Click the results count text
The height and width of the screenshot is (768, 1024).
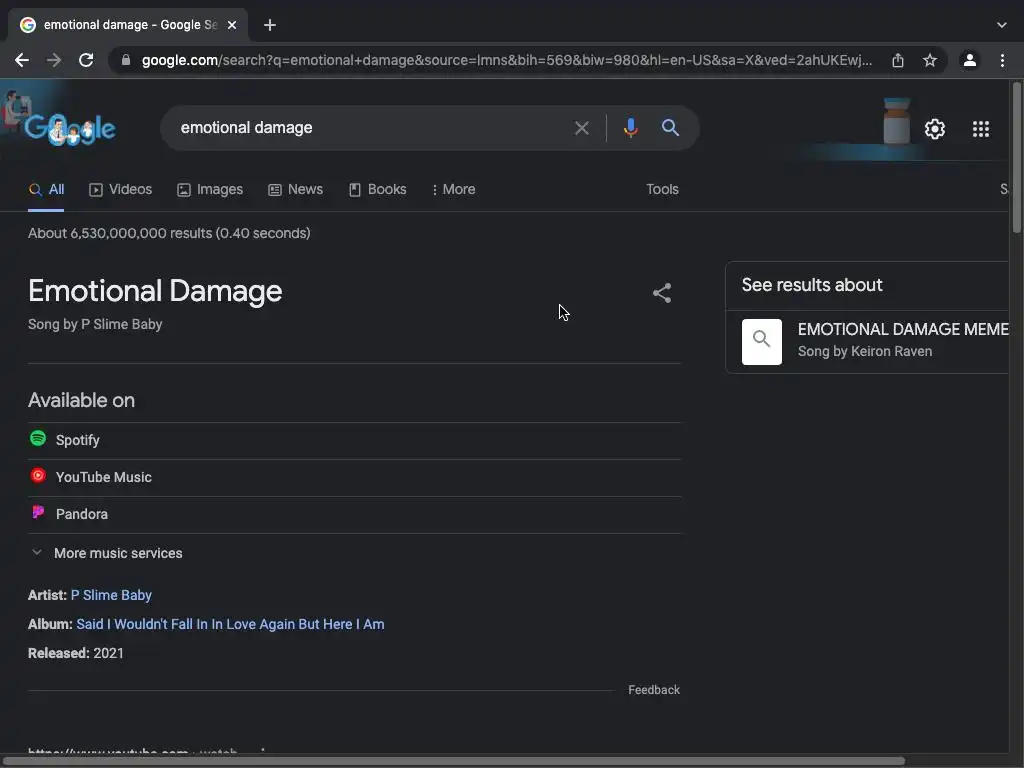tap(169, 233)
